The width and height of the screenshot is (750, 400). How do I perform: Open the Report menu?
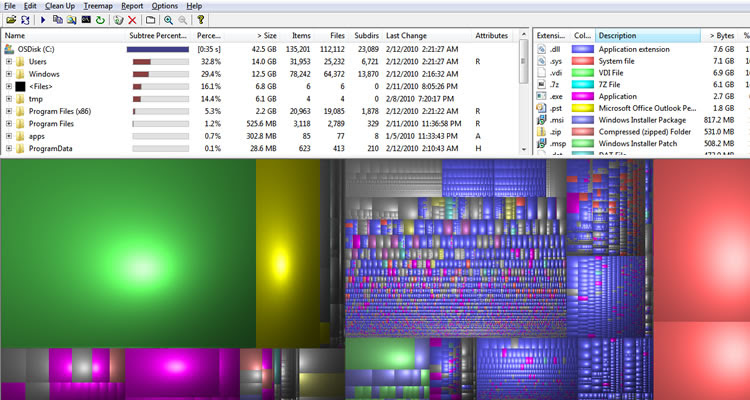pos(132,6)
